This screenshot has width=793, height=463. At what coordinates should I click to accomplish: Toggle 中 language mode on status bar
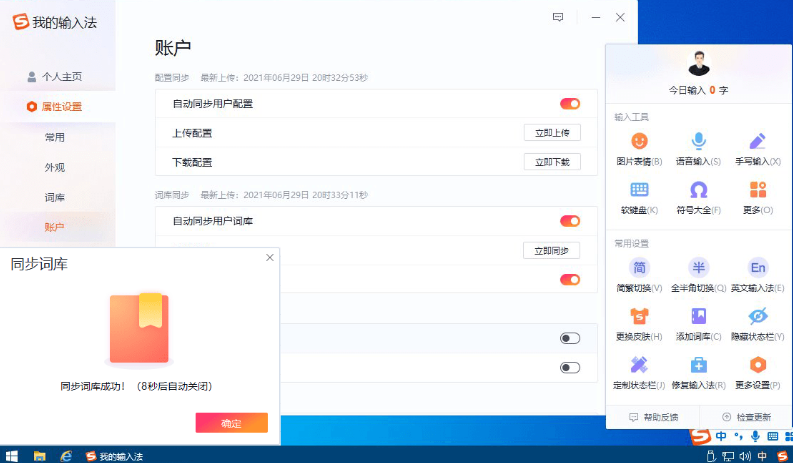[721, 436]
